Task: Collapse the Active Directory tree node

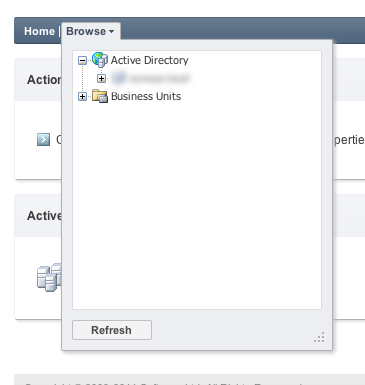Action: (x=82, y=60)
